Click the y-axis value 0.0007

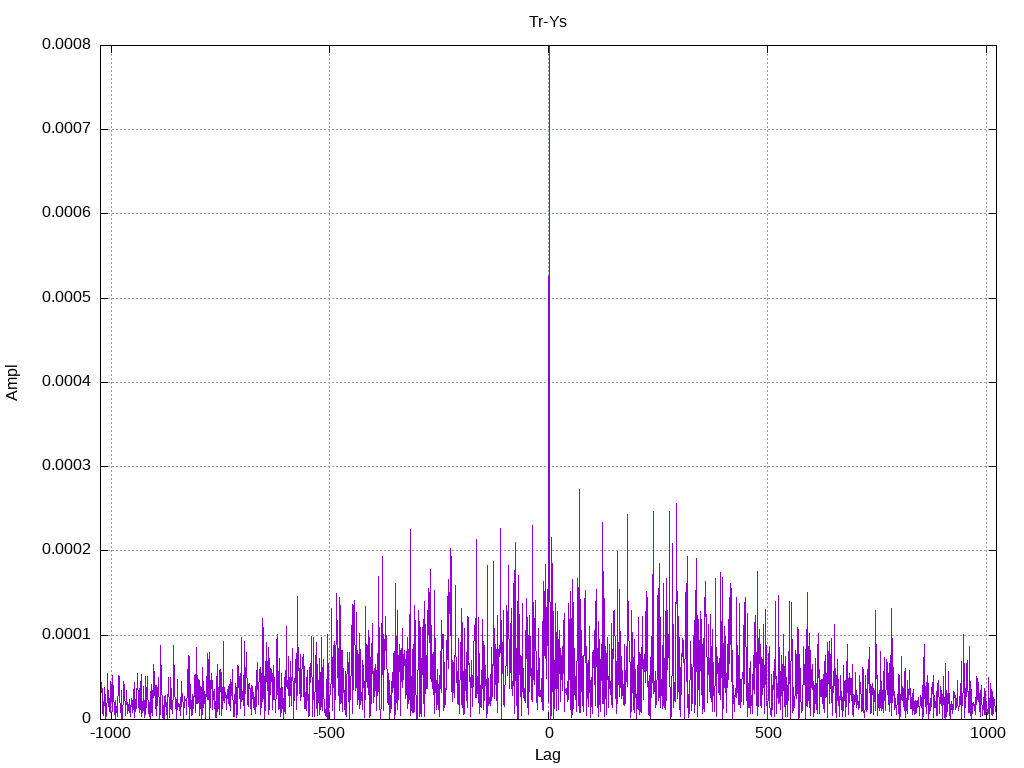66,129
